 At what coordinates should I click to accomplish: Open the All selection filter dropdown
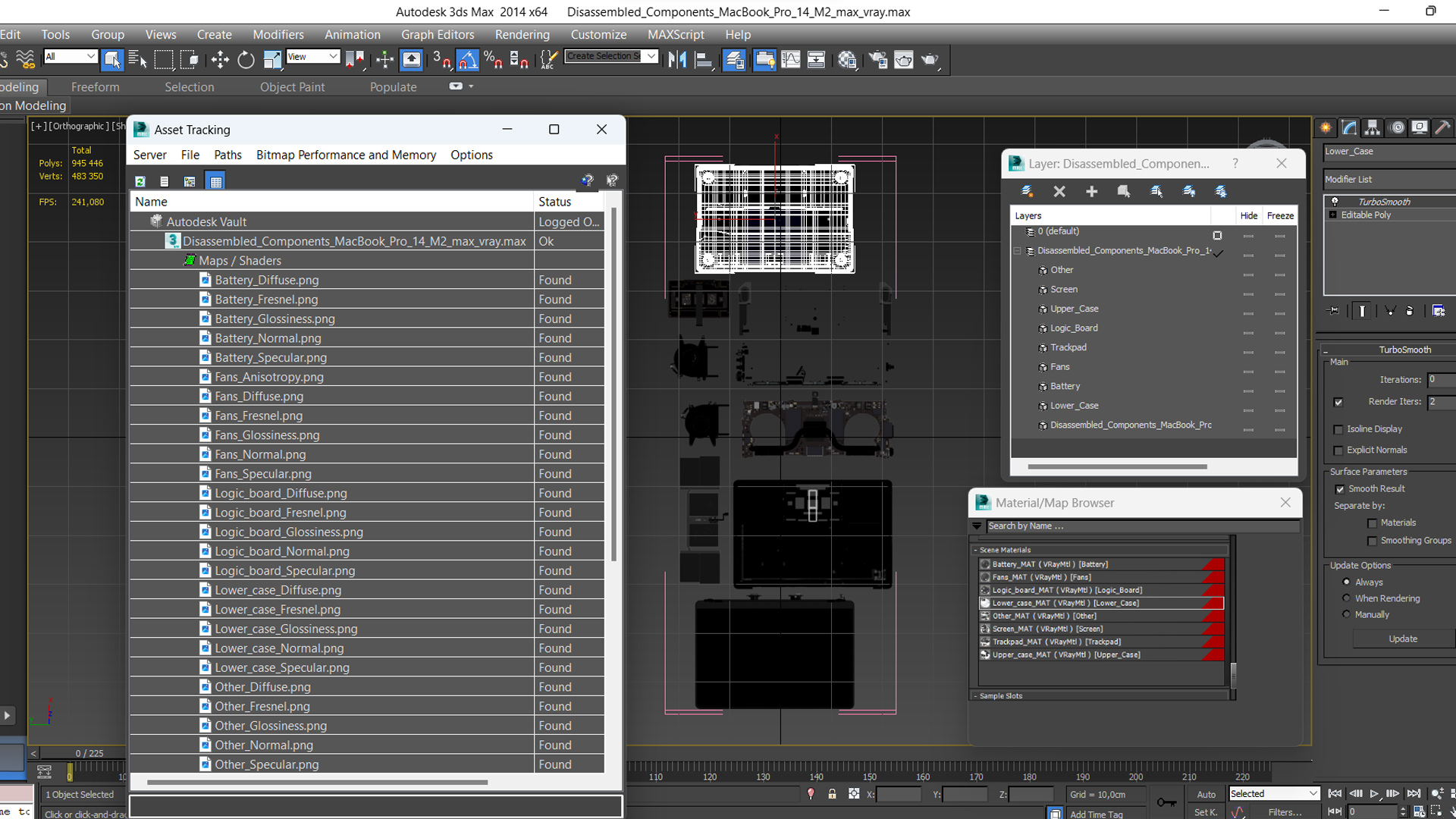(x=71, y=56)
